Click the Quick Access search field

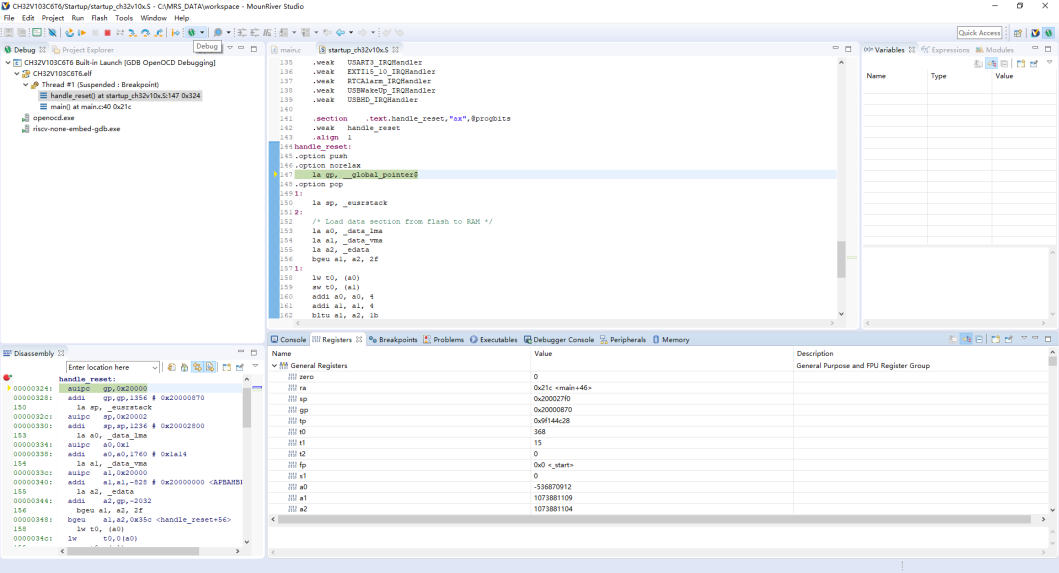(980, 33)
